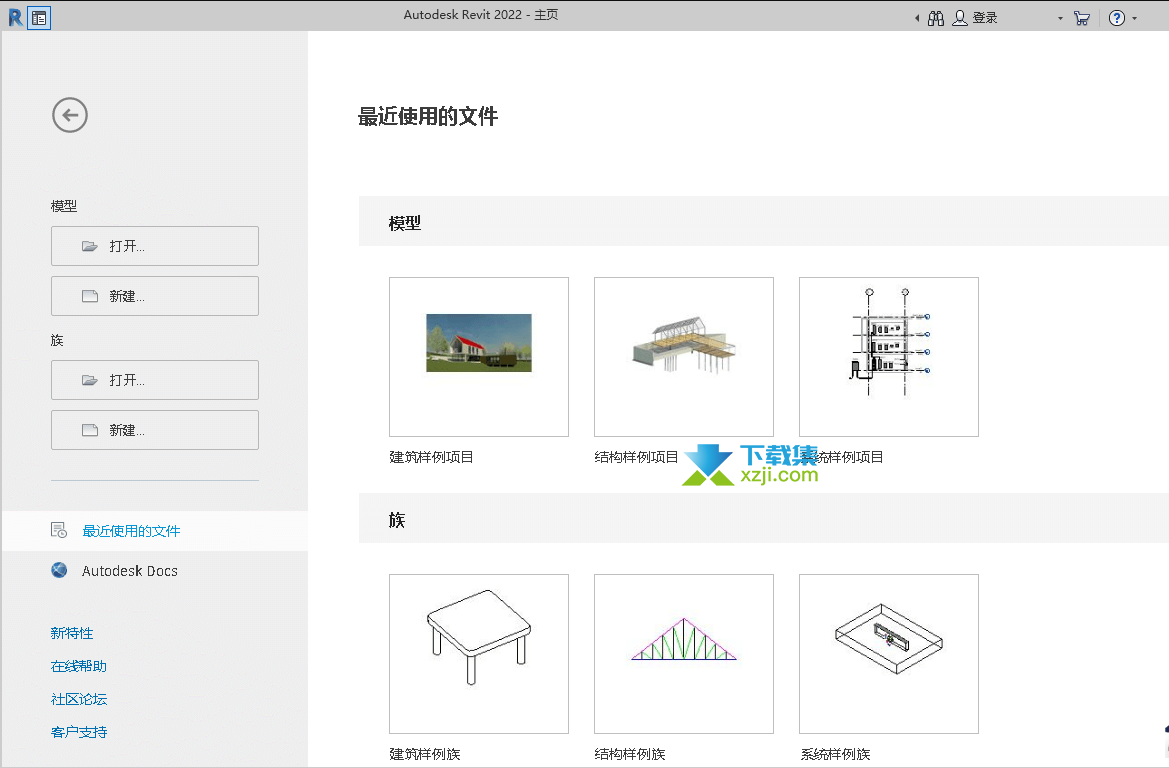The width and height of the screenshot is (1169, 768).
Task: Click the Home page toggle icon
Action: (x=39, y=18)
